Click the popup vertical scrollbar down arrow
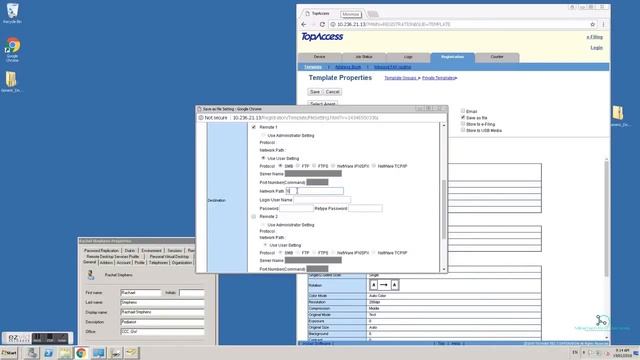 tap(444, 269)
